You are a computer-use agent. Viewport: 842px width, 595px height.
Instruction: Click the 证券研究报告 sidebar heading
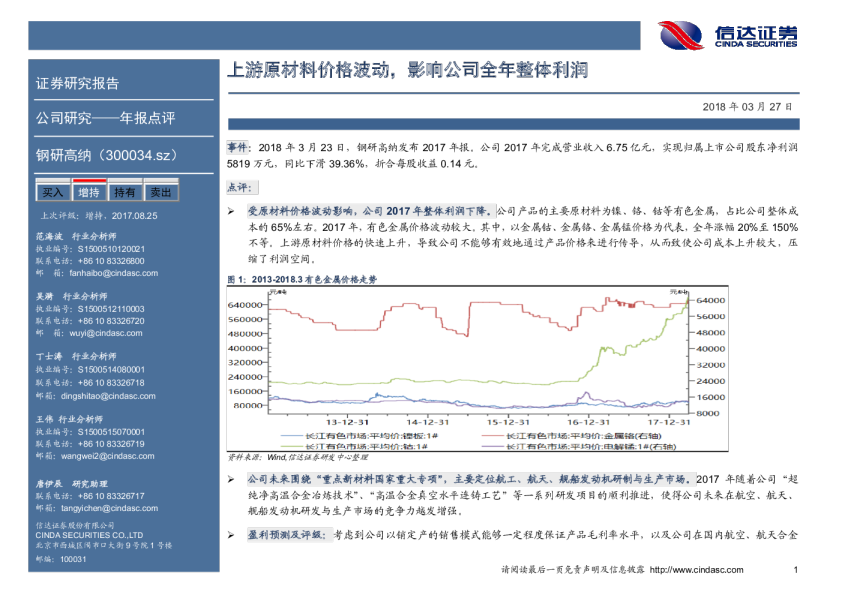coord(77,83)
